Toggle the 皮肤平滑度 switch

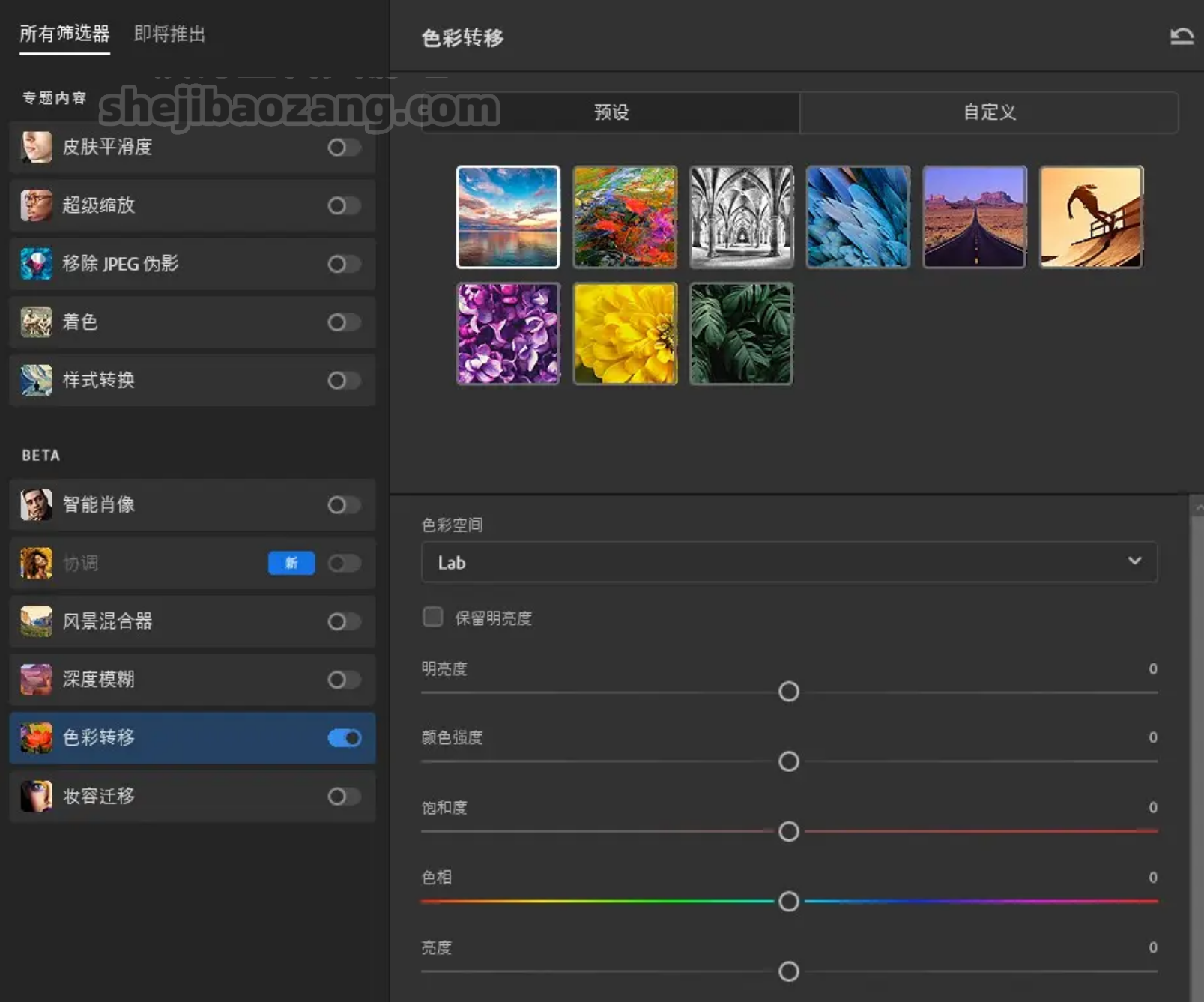tap(345, 148)
